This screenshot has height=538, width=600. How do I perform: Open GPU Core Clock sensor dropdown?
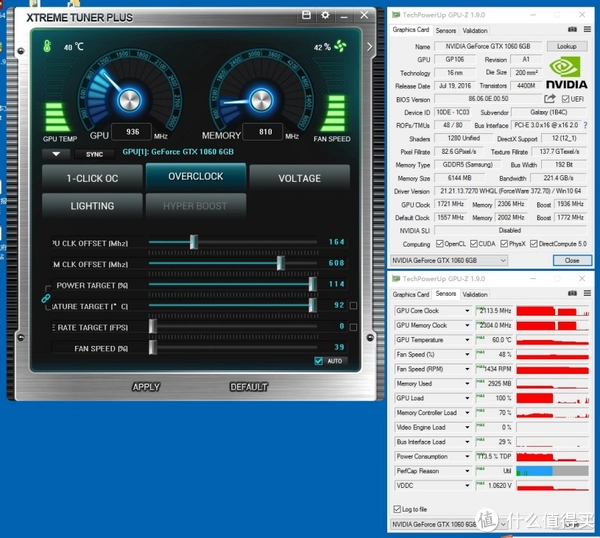467,311
